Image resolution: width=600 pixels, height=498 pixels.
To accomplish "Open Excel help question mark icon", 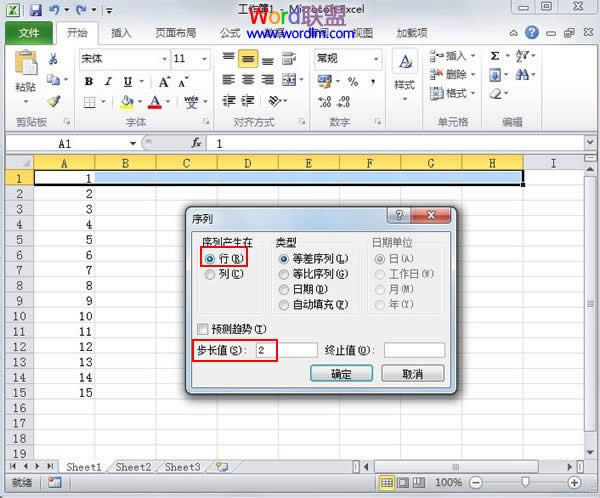I will [x=532, y=33].
